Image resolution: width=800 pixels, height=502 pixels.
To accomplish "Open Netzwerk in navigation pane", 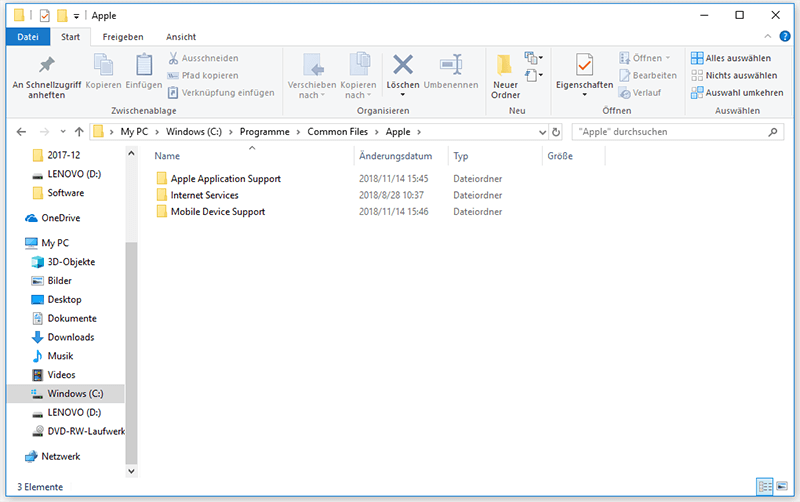I will tap(53, 457).
